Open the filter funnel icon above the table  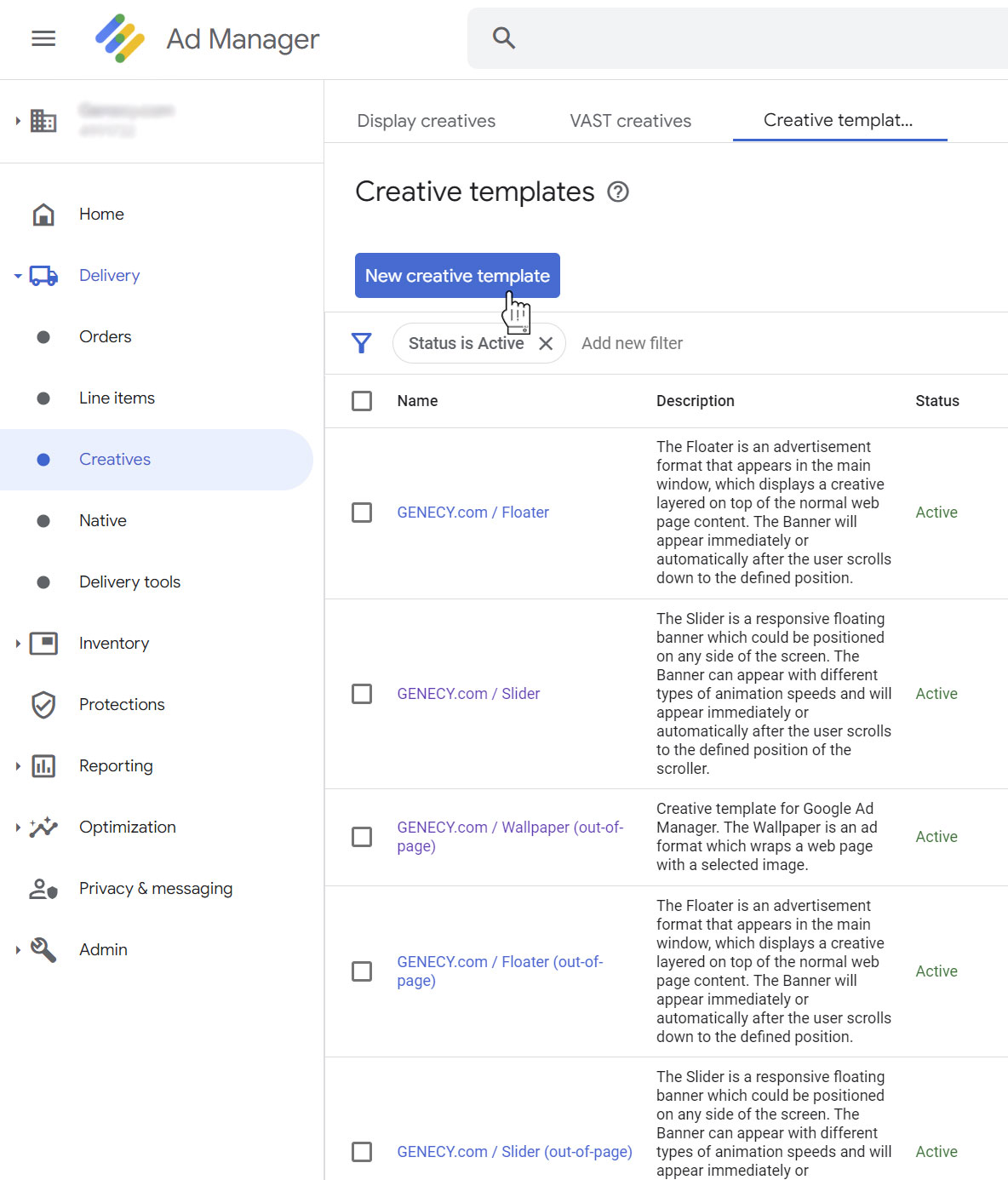pos(362,343)
